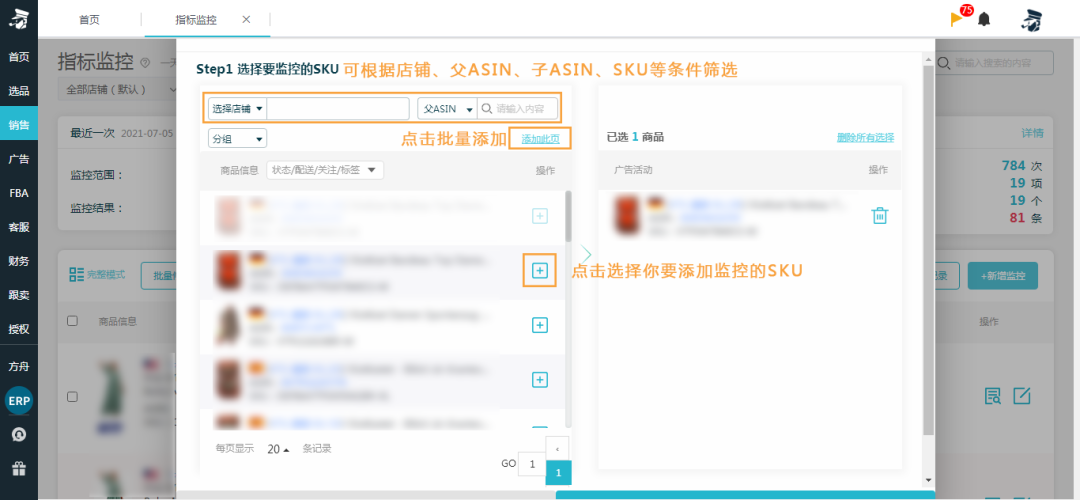Click the +新增监控 button

1002,276
